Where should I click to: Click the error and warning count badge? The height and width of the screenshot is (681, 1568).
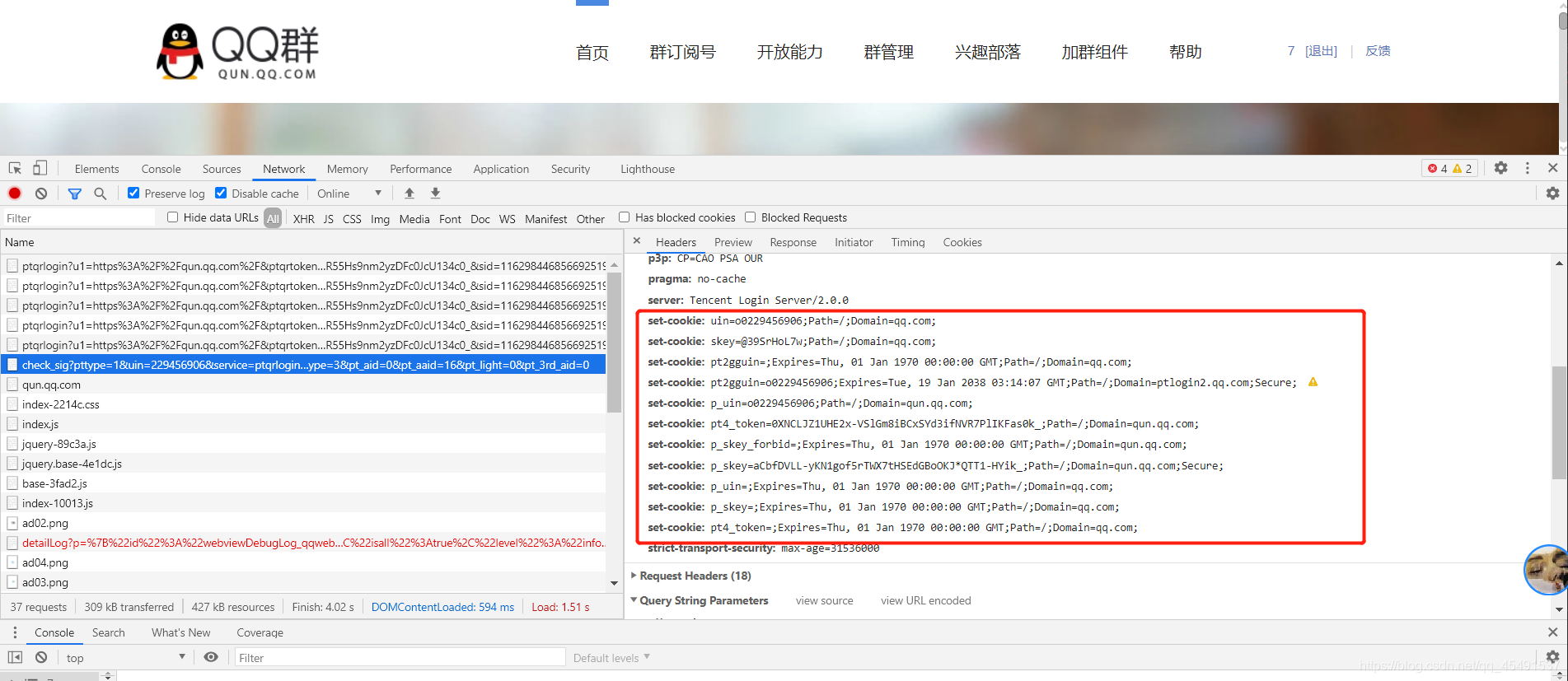1450,168
